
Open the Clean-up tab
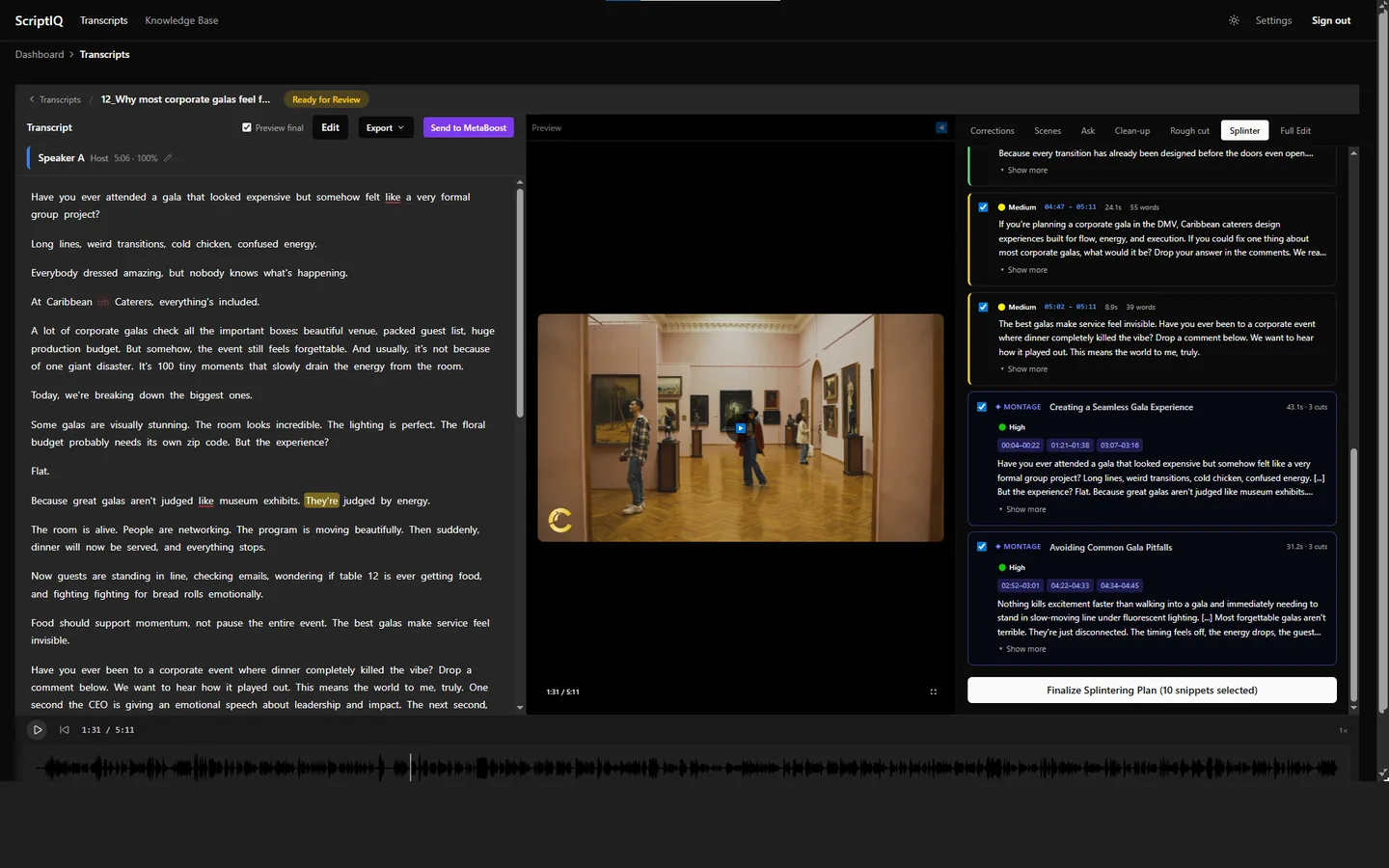1132,131
